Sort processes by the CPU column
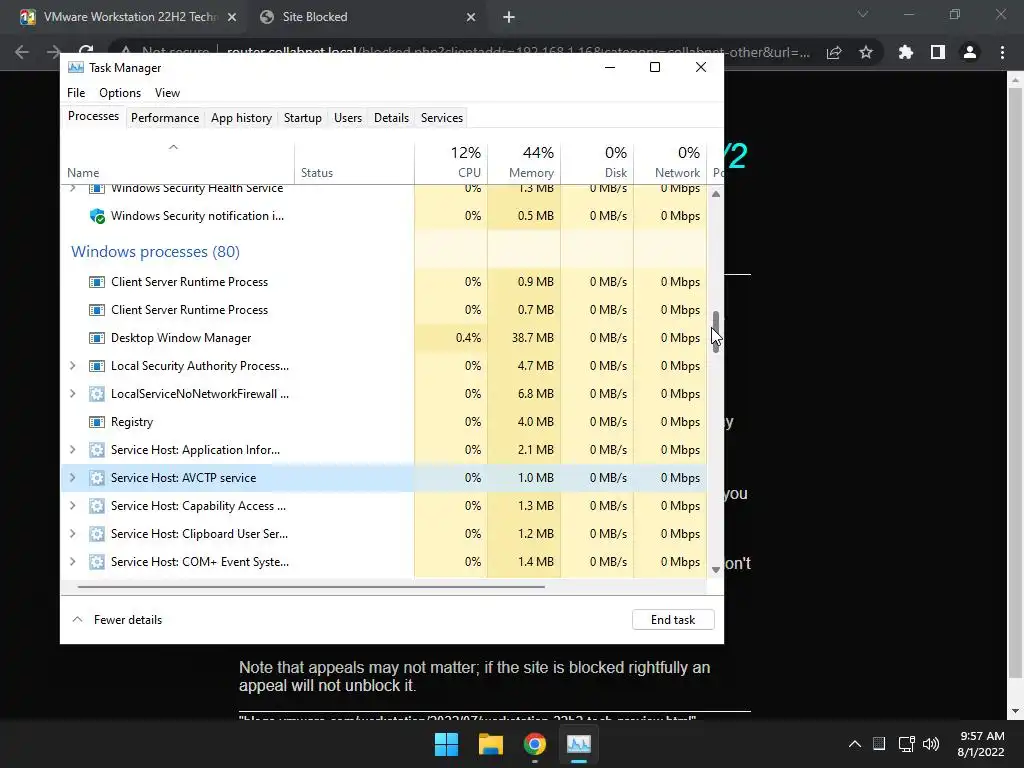Viewport: 1024px width, 768px height. coord(451,162)
